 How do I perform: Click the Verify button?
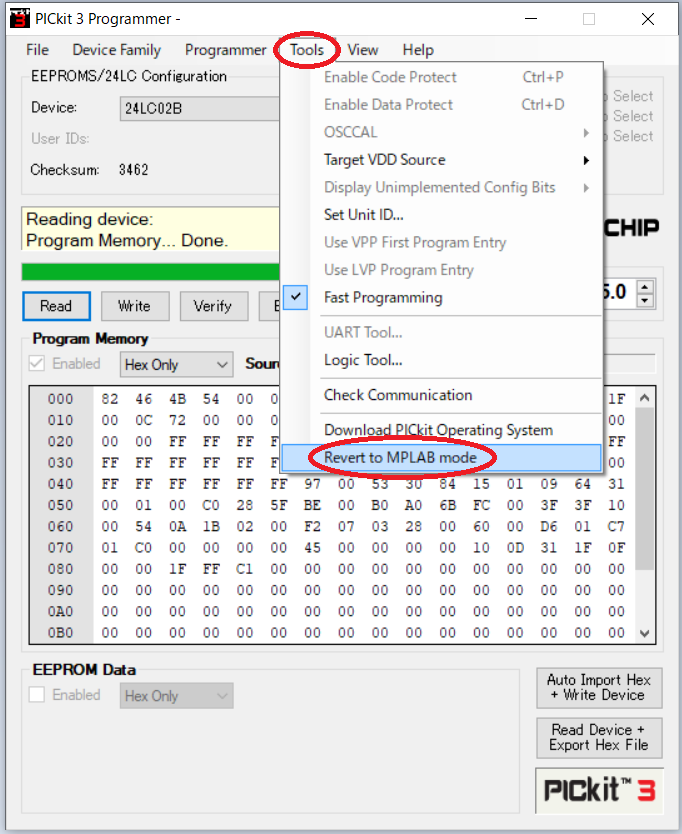click(212, 306)
